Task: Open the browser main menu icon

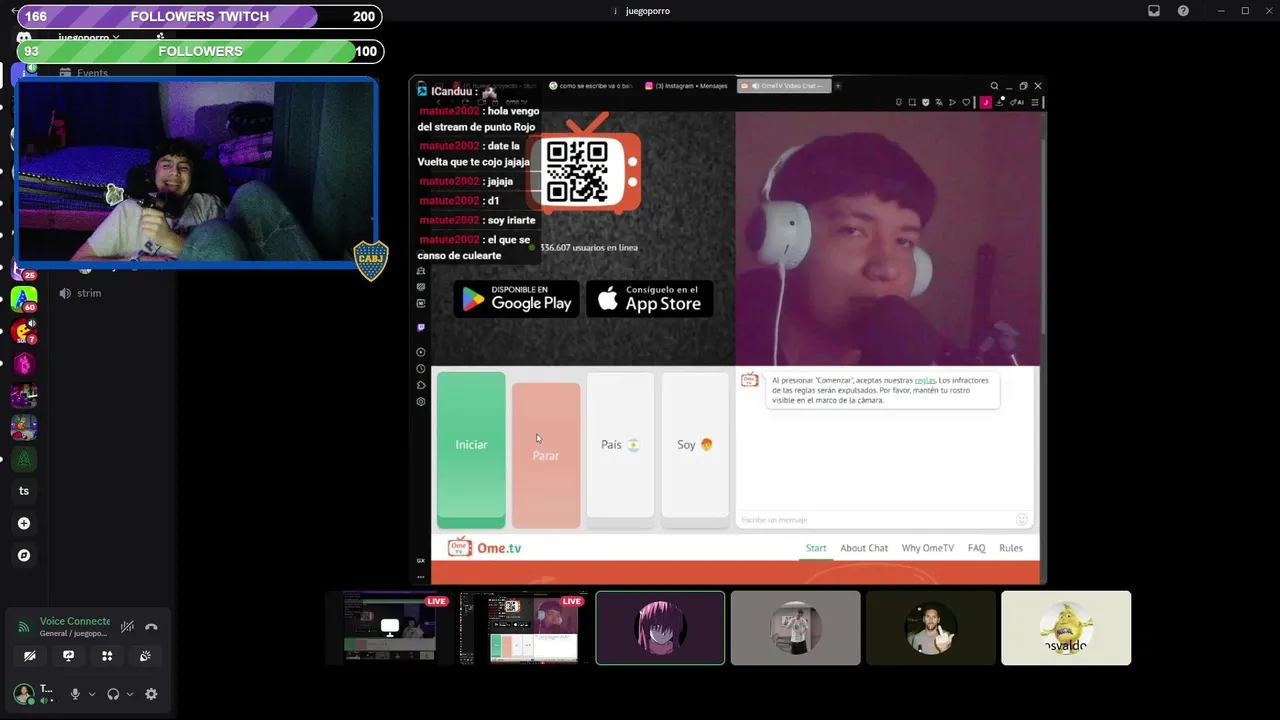Action: click(x=1035, y=102)
